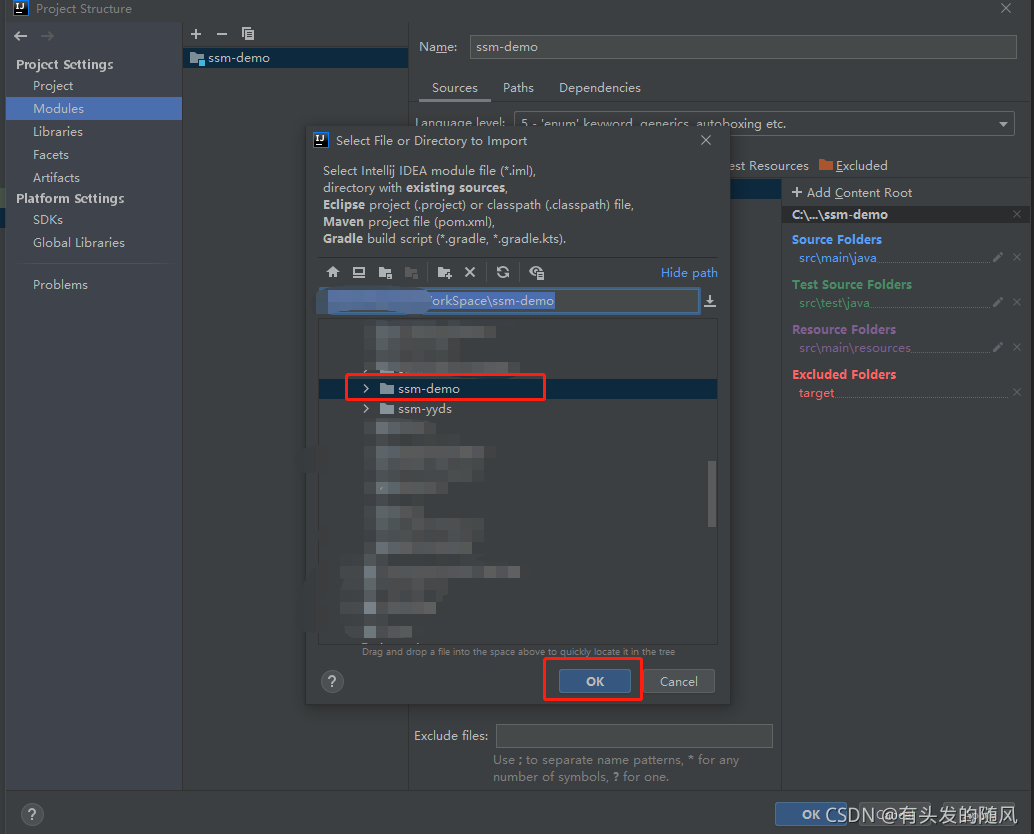Switch to the Sources tab

click(454, 88)
